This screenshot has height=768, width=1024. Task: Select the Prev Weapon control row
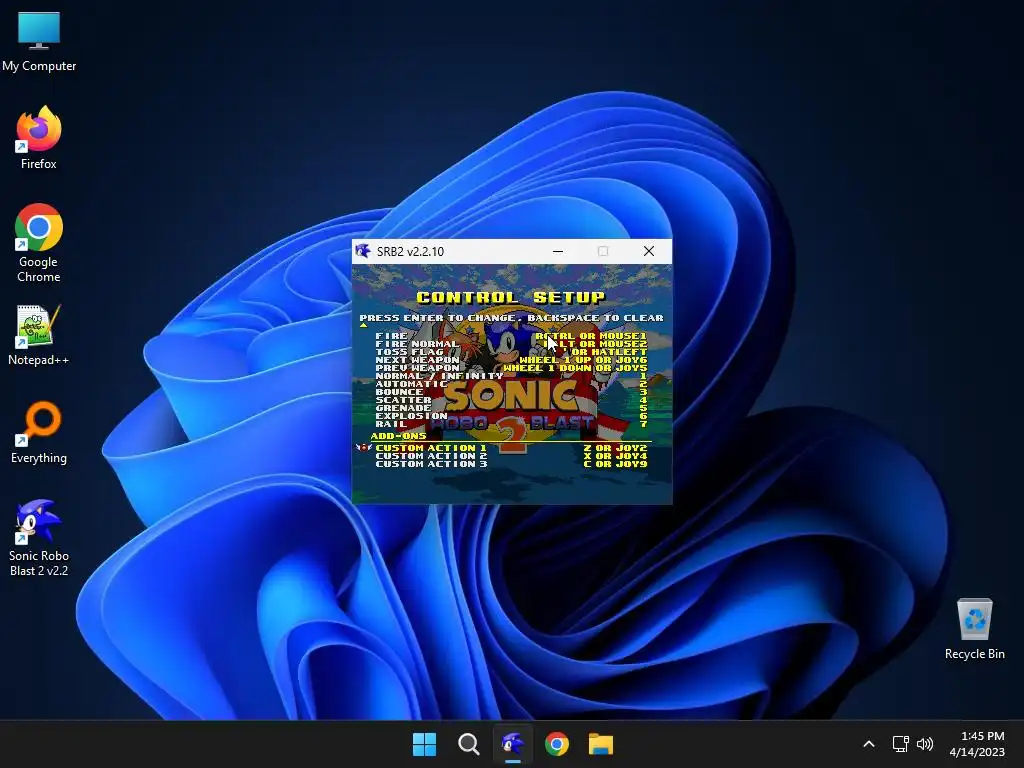coord(511,368)
